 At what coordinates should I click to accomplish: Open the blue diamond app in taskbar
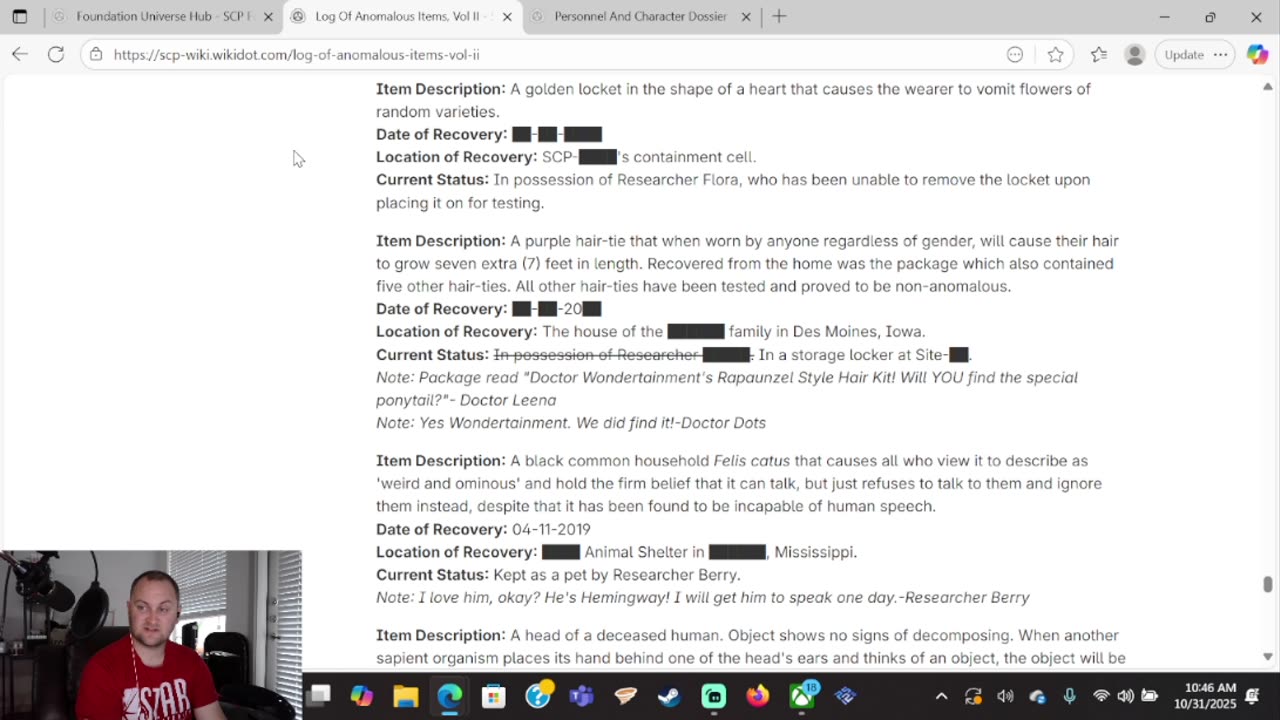[845, 695]
